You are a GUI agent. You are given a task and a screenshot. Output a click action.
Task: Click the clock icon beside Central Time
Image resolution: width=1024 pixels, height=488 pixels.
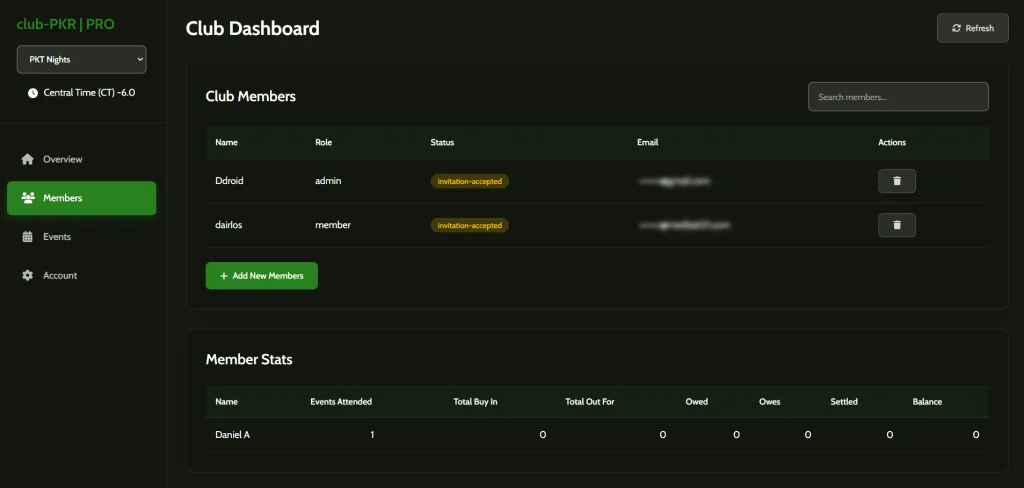[x=33, y=93]
